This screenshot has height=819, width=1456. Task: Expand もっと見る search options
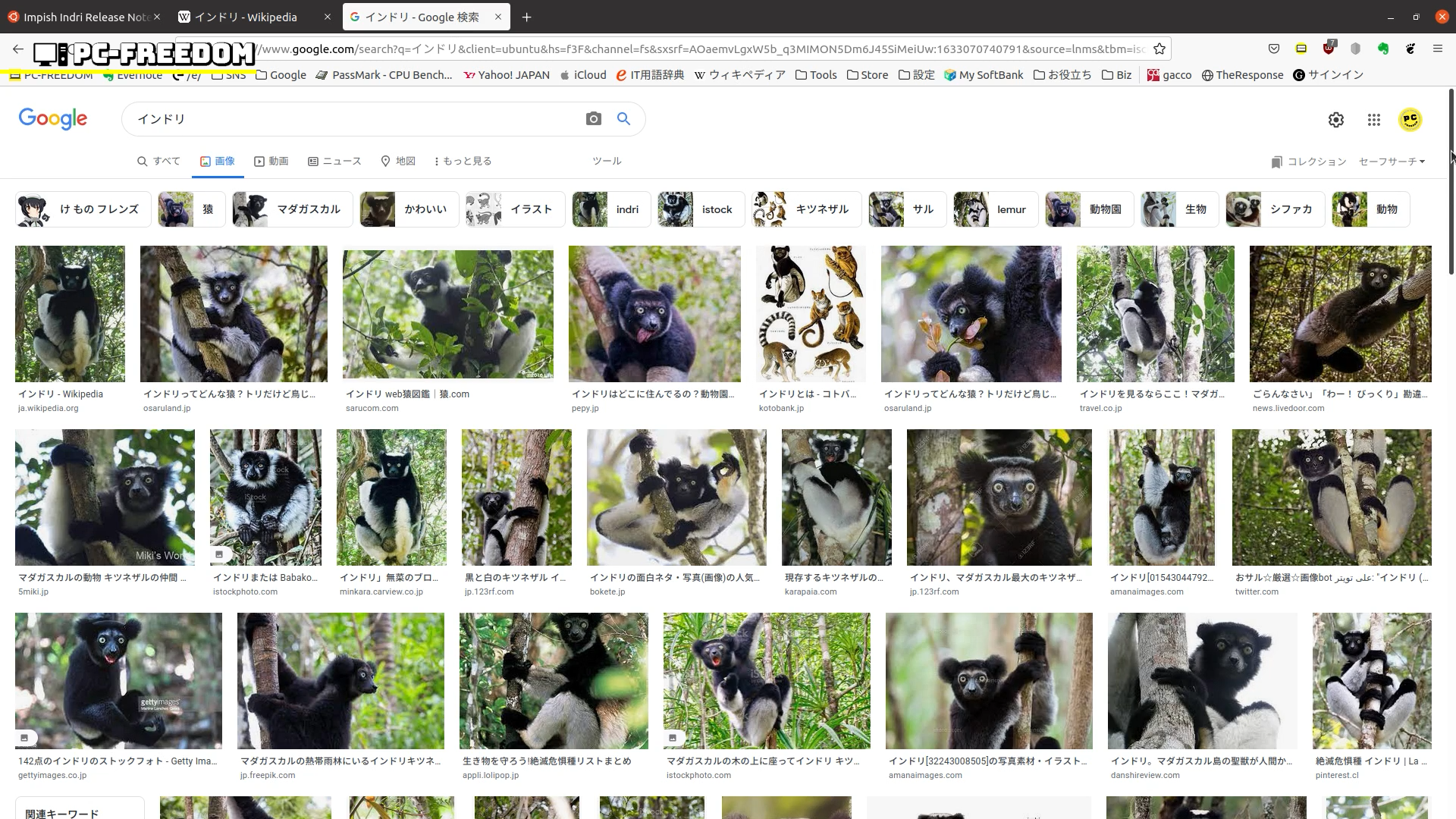coord(463,162)
